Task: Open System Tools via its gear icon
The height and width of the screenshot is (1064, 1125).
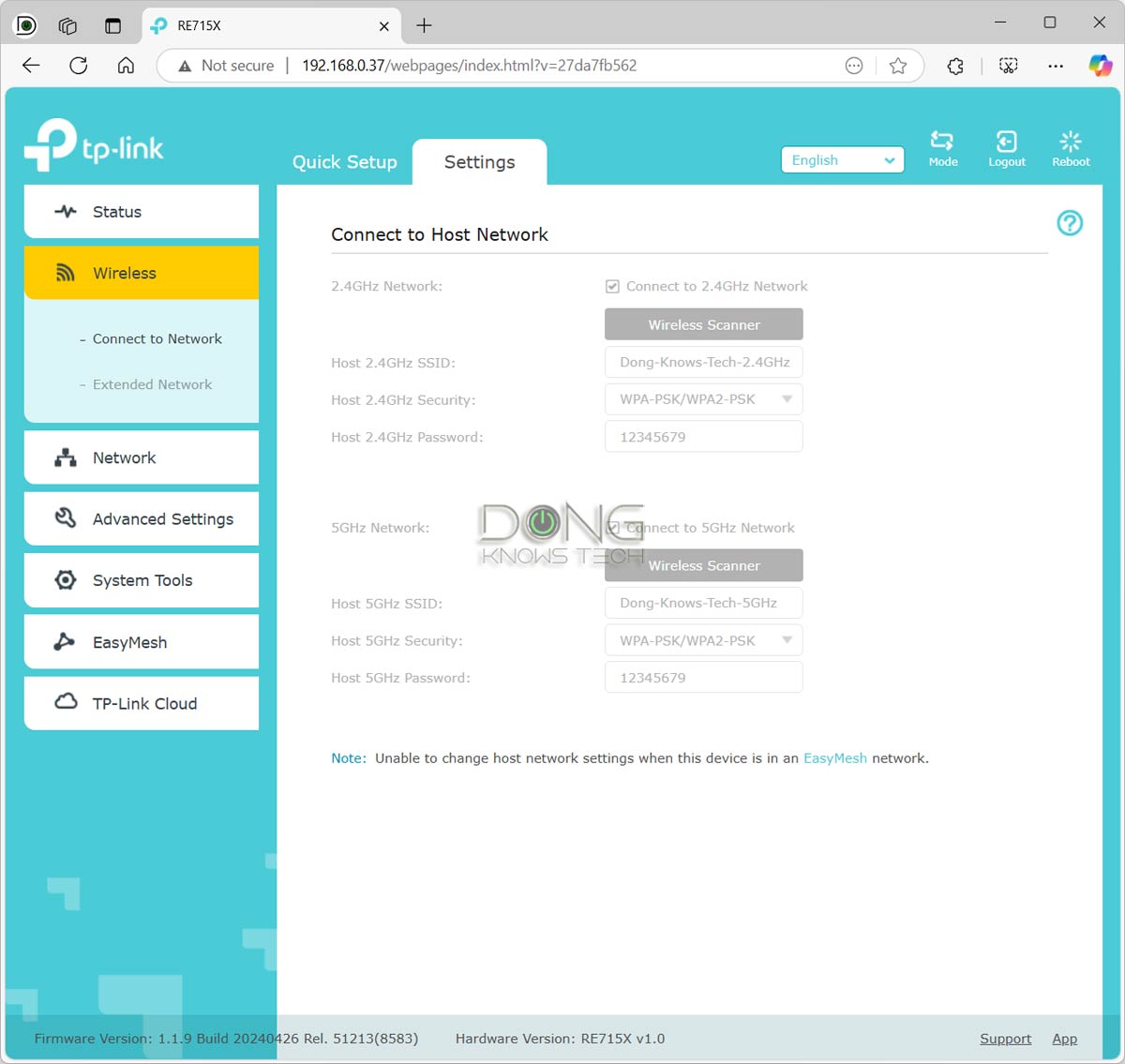Action: [65, 579]
